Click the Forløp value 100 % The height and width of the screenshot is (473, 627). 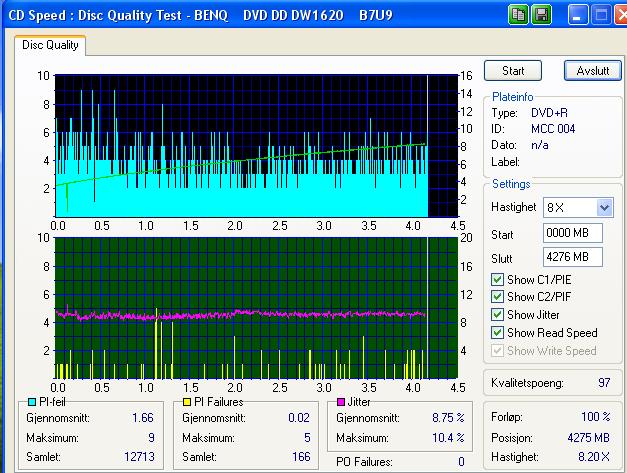(x=596, y=417)
